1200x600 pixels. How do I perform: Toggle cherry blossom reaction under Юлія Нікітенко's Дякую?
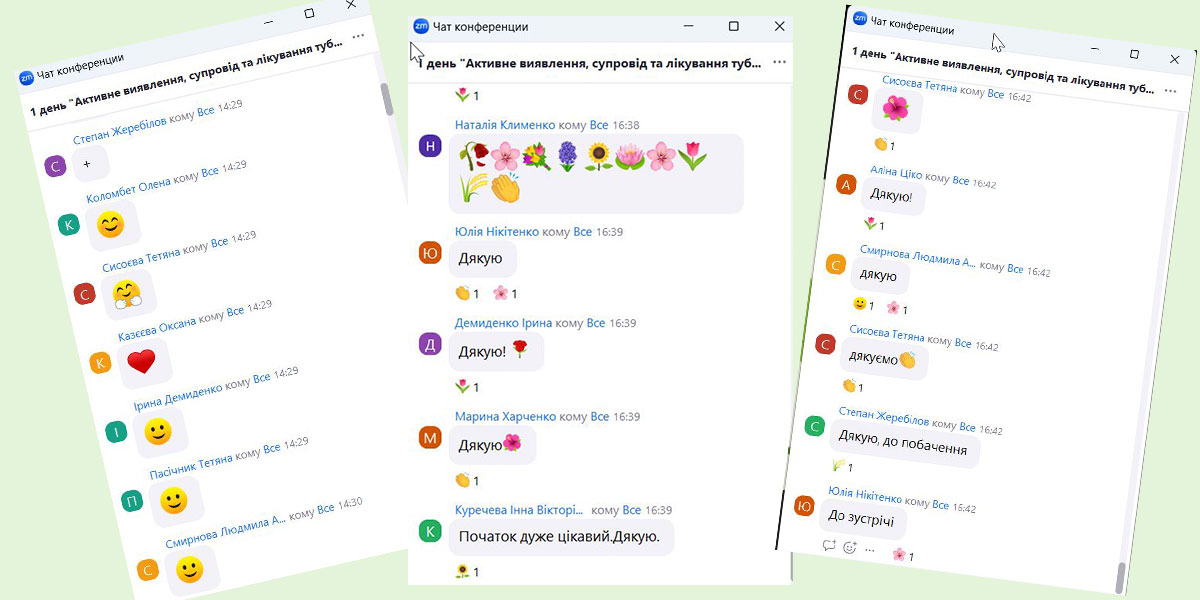pyautogui.click(x=505, y=293)
